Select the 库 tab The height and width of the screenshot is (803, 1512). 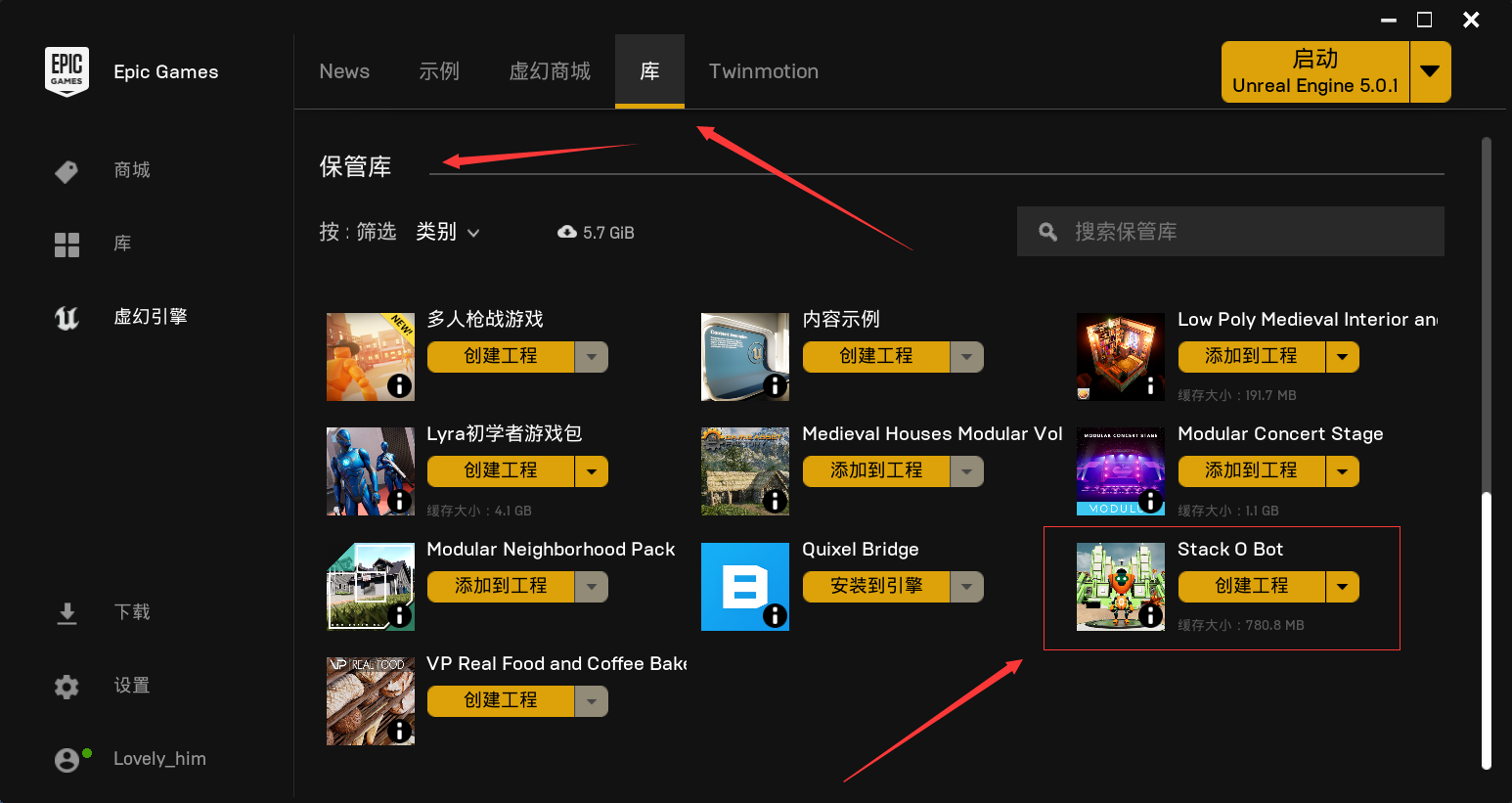click(649, 71)
